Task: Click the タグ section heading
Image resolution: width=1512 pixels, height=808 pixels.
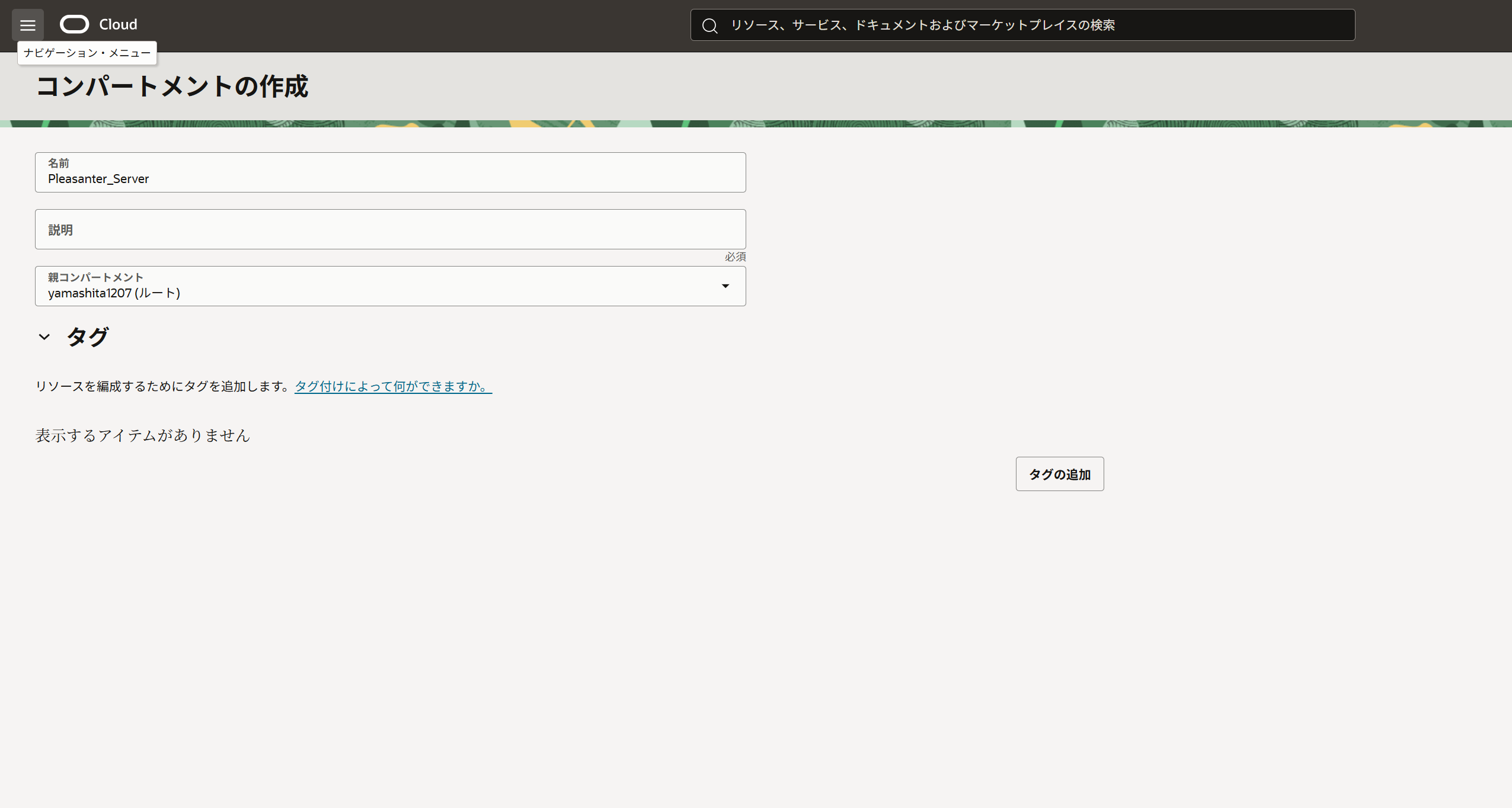Action: [88, 337]
